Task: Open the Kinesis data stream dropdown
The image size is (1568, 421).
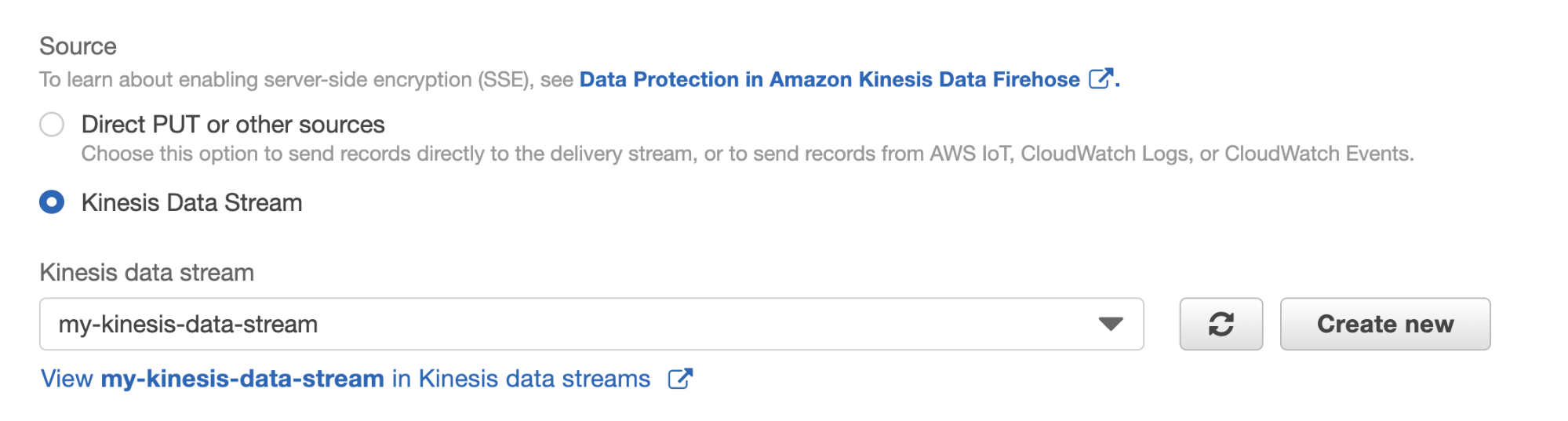Action: pyautogui.click(x=591, y=324)
